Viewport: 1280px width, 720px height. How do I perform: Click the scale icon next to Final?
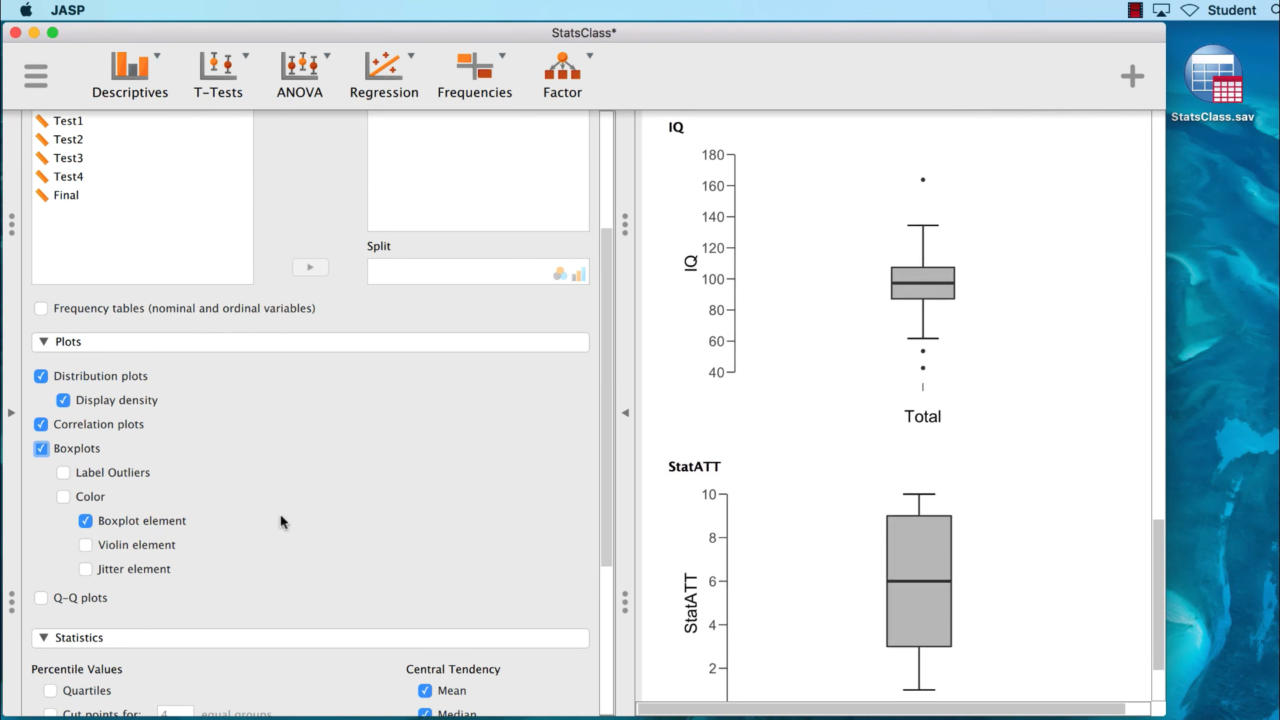click(42, 195)
